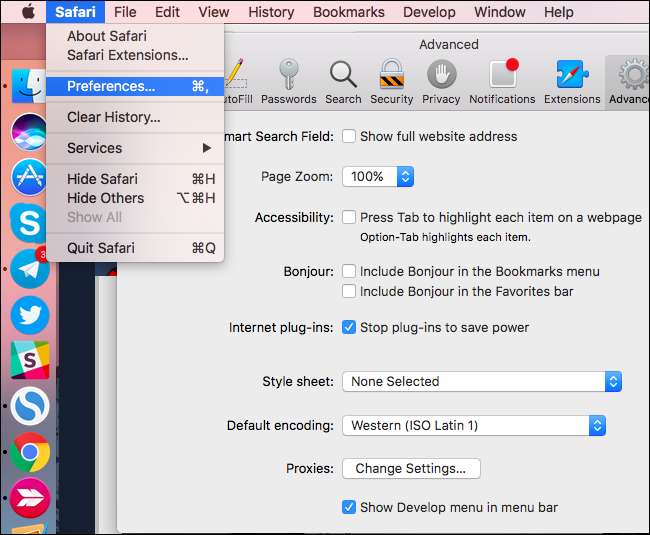
Task: Open Google Chrome from the Dock
Action: pyautogui.click(x=30, y=452)
